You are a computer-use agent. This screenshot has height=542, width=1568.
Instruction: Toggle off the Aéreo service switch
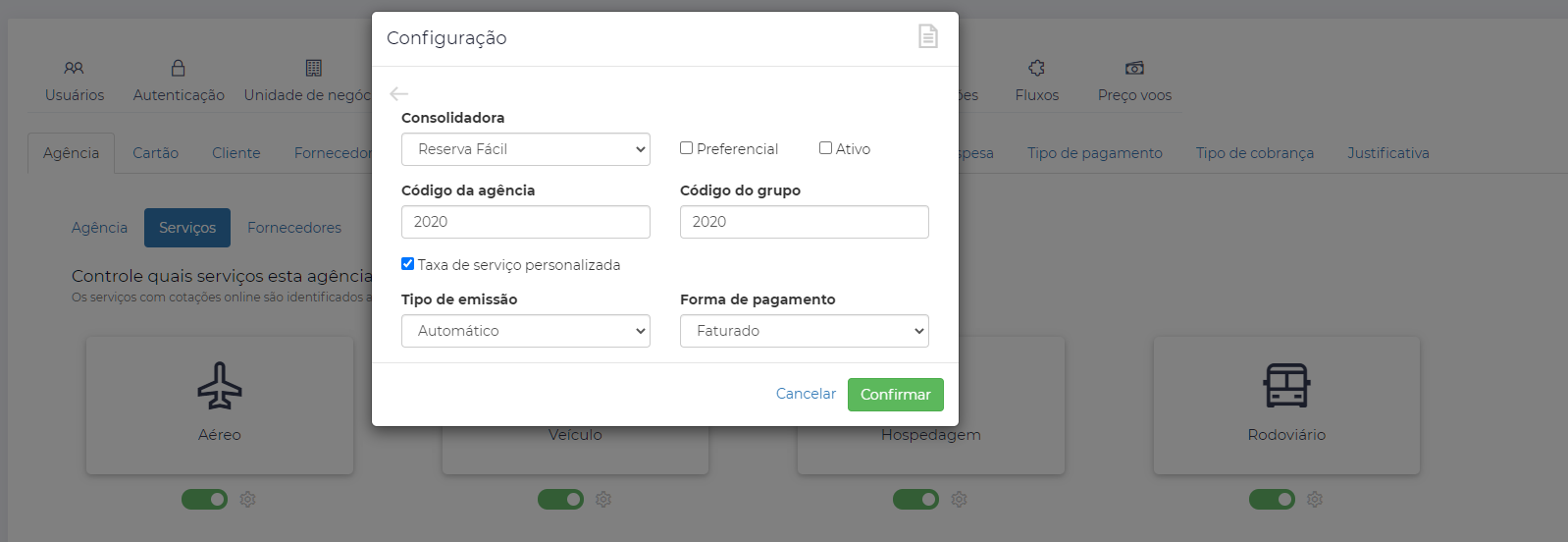(x=204, y=500)
